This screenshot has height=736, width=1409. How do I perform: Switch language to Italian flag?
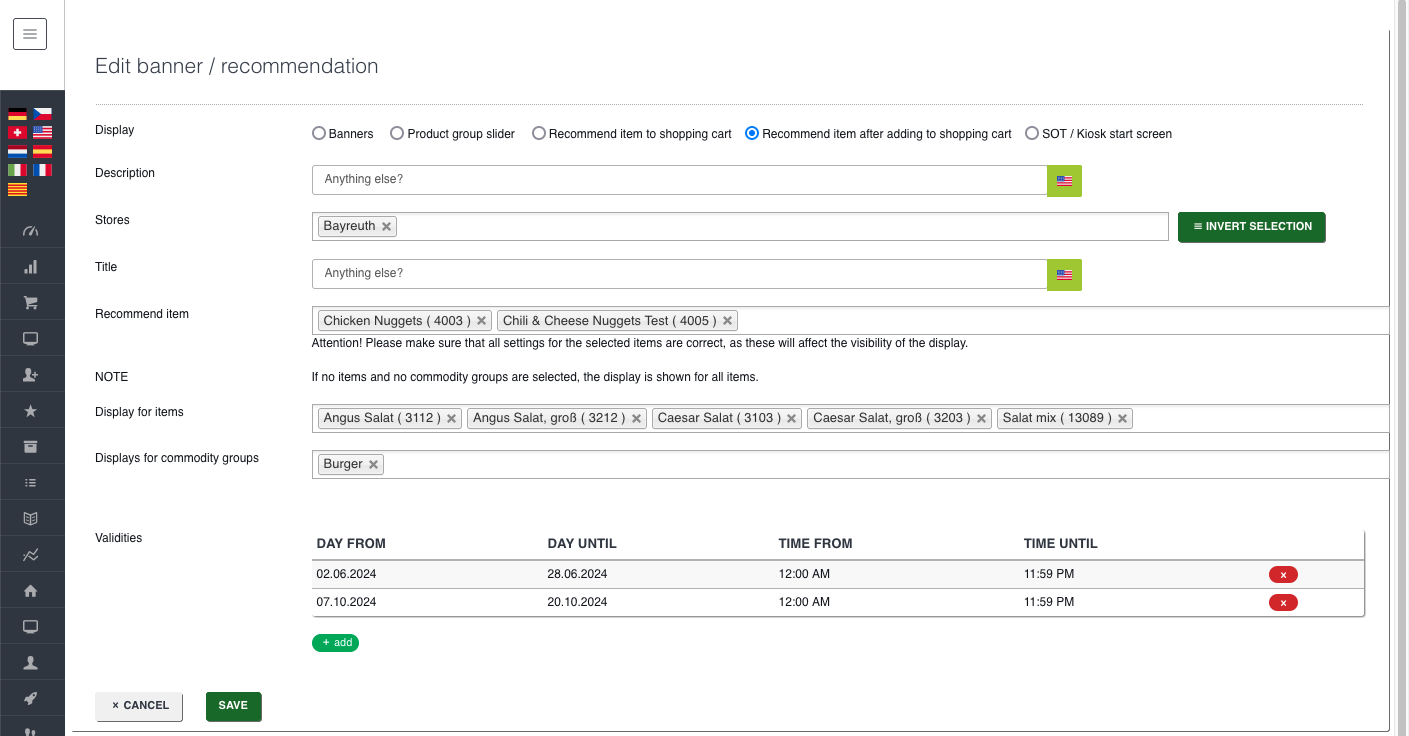tap(17, 171)
